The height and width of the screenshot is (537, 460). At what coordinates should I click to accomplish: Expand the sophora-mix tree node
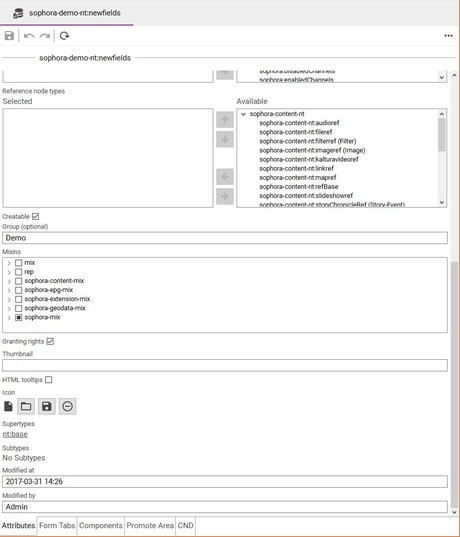tap(9, 318)
